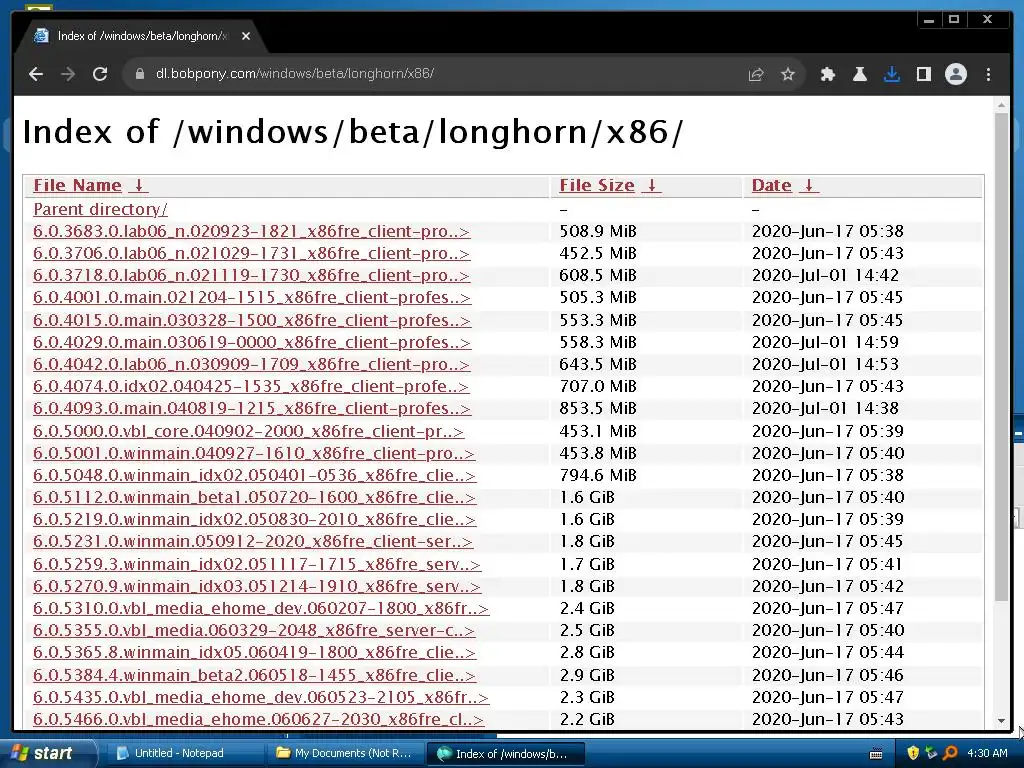Viewport: 1024px width, 768px height.
Task: Close the Index of /windows/beta tab
Action: [x=246, y=36]
